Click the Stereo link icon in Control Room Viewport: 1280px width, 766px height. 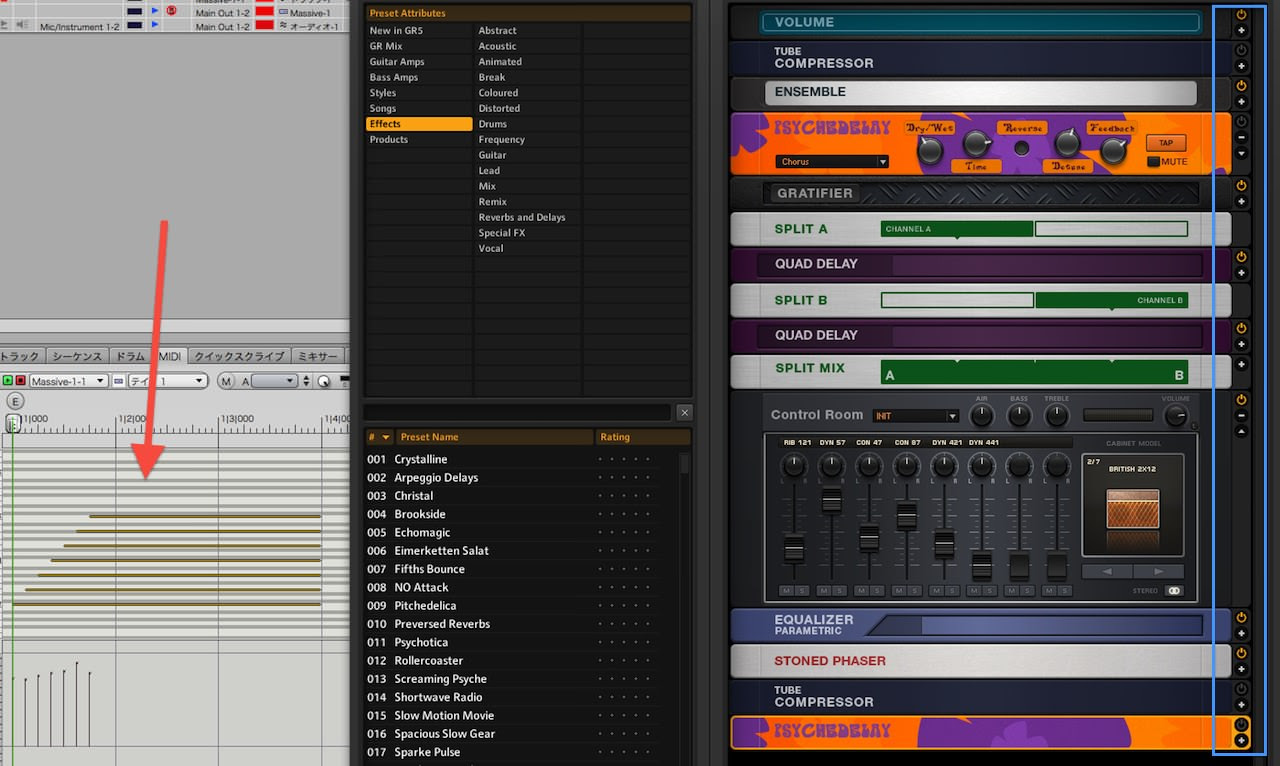click(x=1173, y=591)
